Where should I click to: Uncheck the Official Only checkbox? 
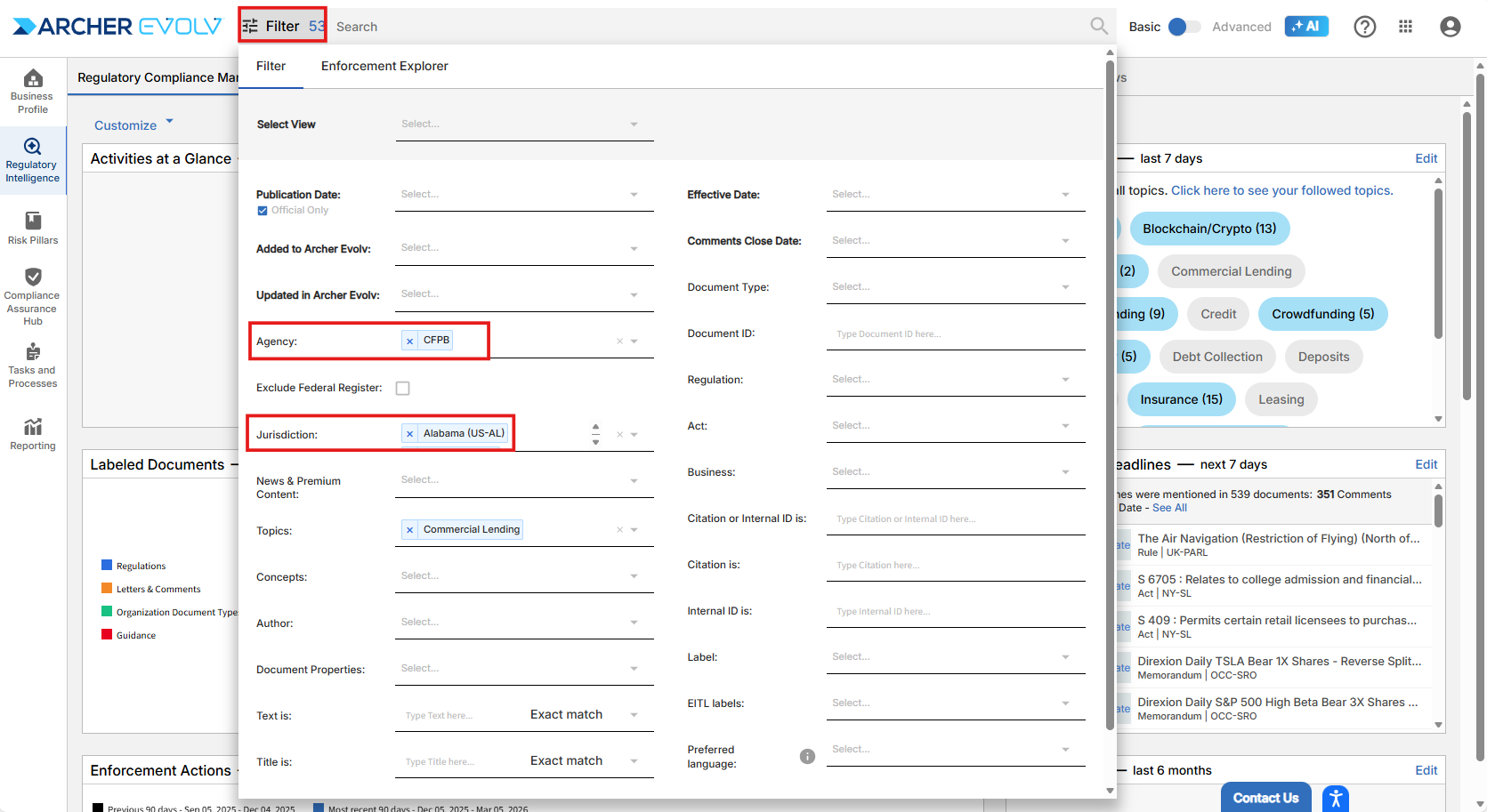[x=263, y=211]
